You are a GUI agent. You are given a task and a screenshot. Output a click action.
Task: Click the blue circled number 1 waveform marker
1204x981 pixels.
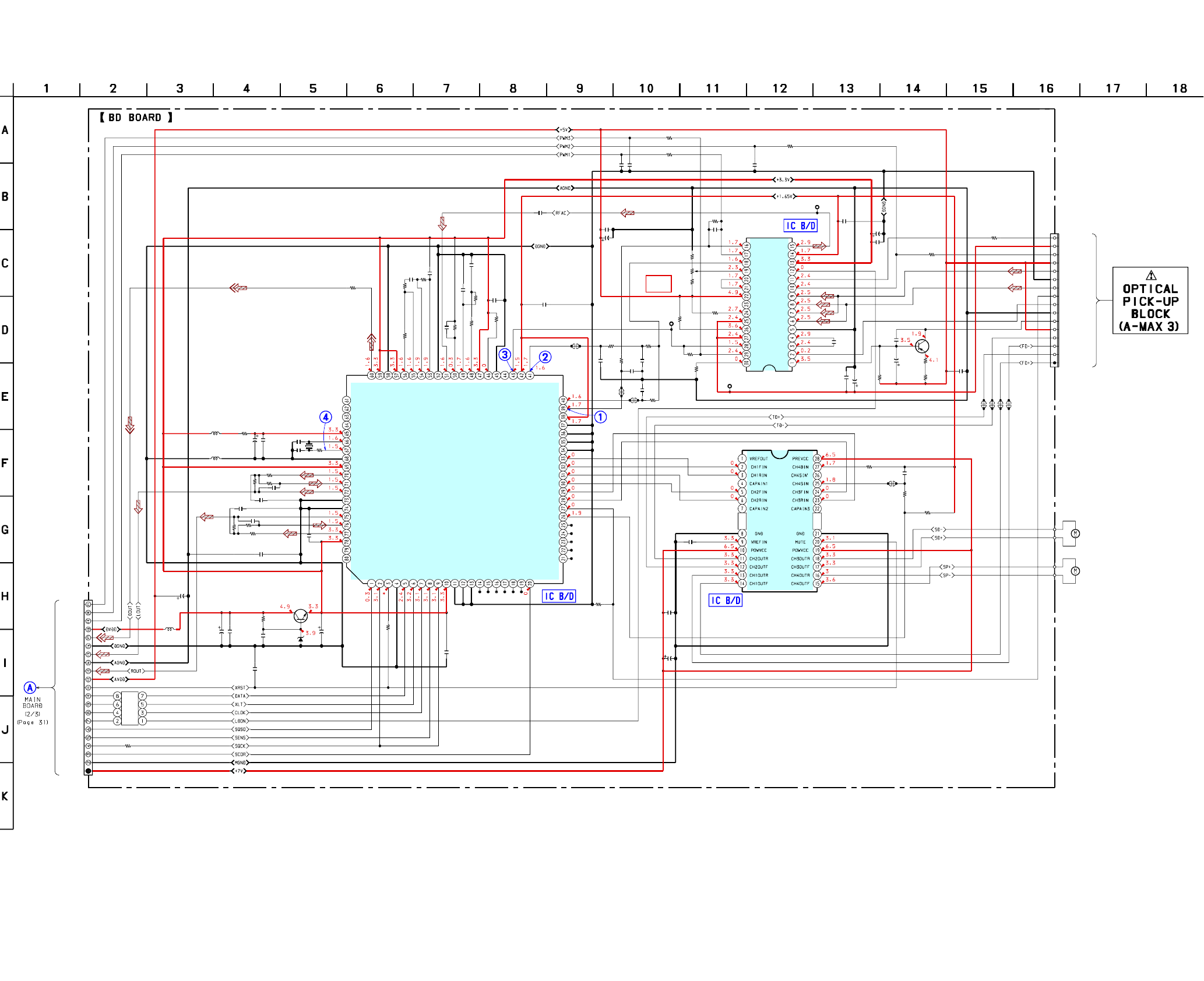(x=600, y=417)
